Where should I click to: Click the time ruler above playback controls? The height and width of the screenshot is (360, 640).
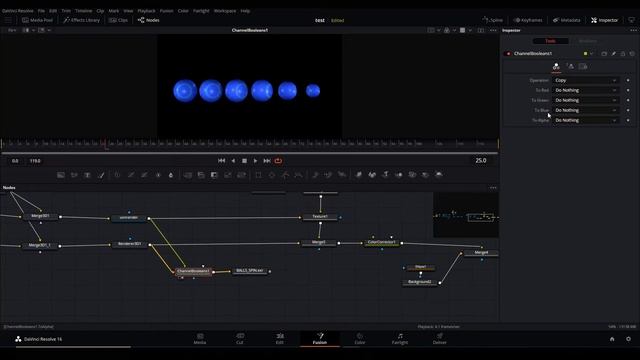(x=250, y=144)
